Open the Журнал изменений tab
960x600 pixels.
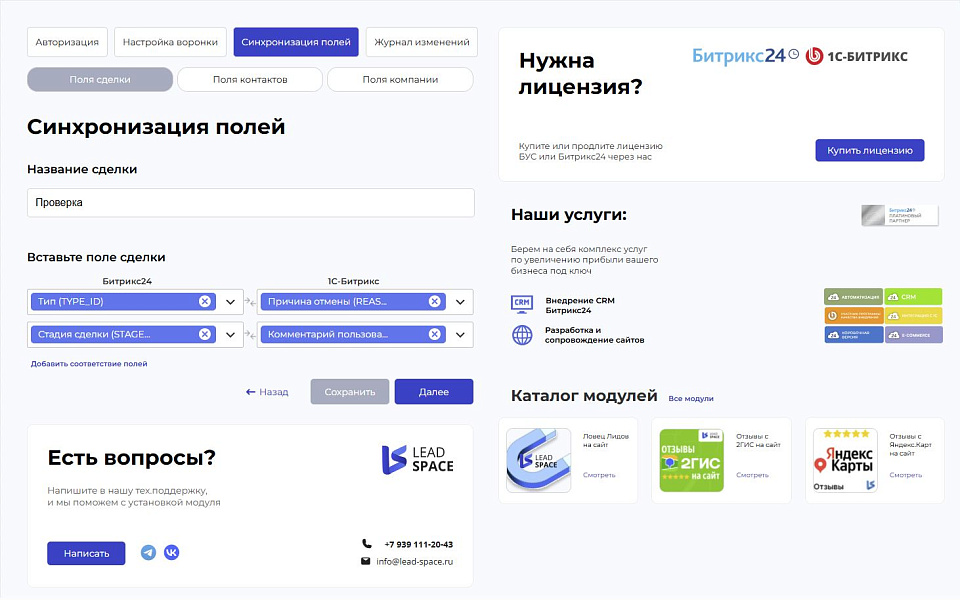tap(421, 42)
